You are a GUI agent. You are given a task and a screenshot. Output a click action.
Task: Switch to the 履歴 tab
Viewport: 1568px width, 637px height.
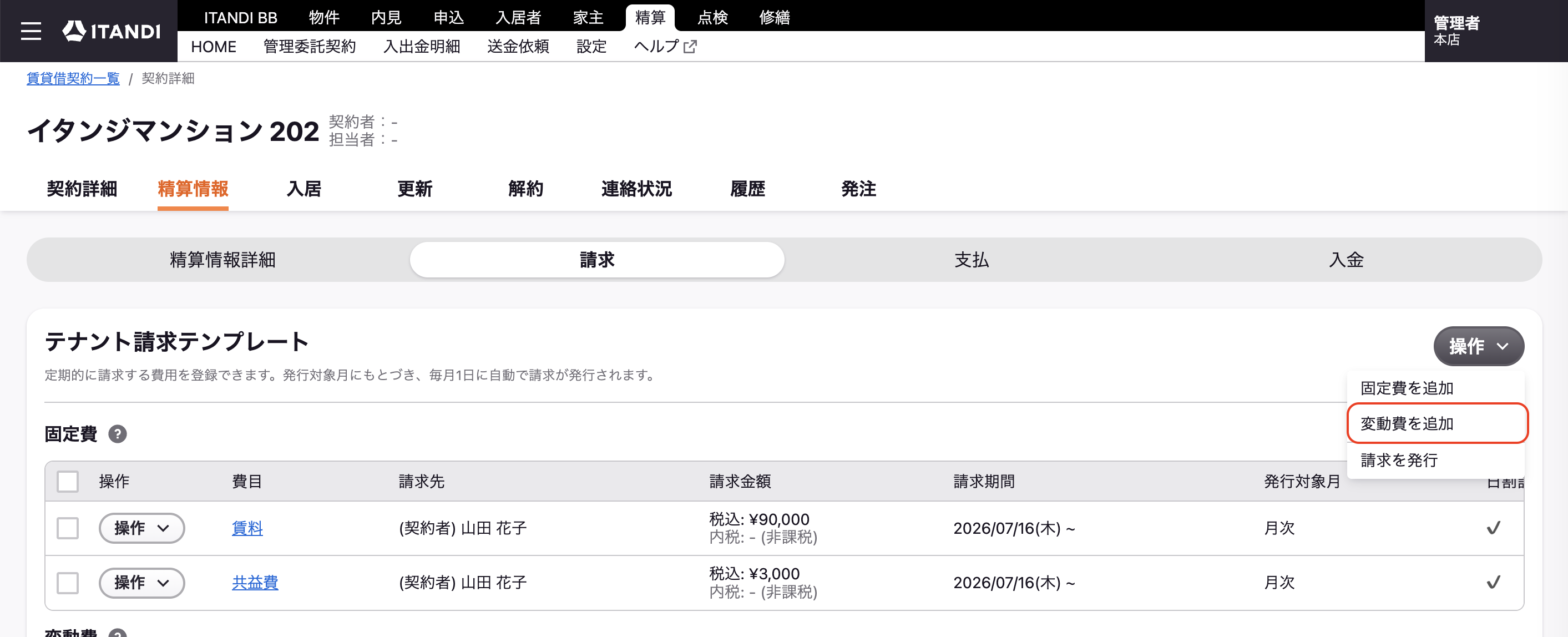(747, 189)
